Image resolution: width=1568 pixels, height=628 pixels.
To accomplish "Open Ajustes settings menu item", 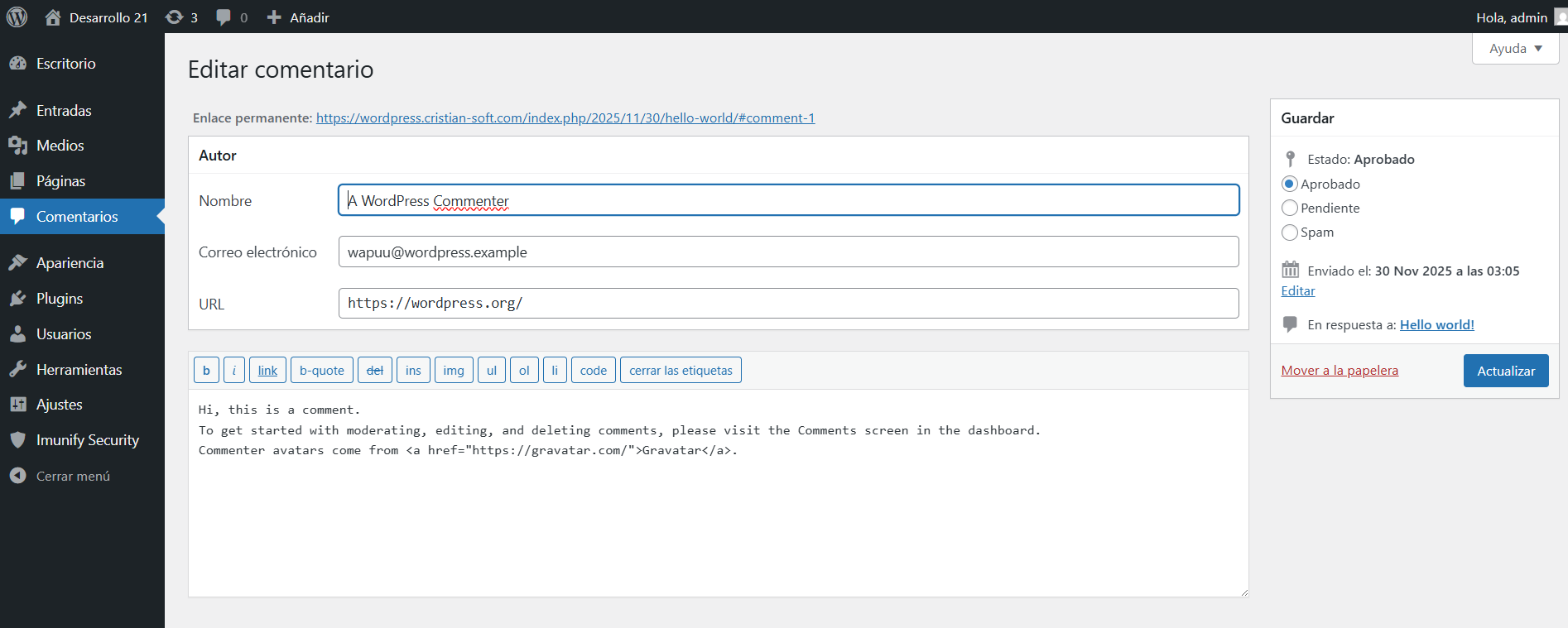I will click(60, 405).
